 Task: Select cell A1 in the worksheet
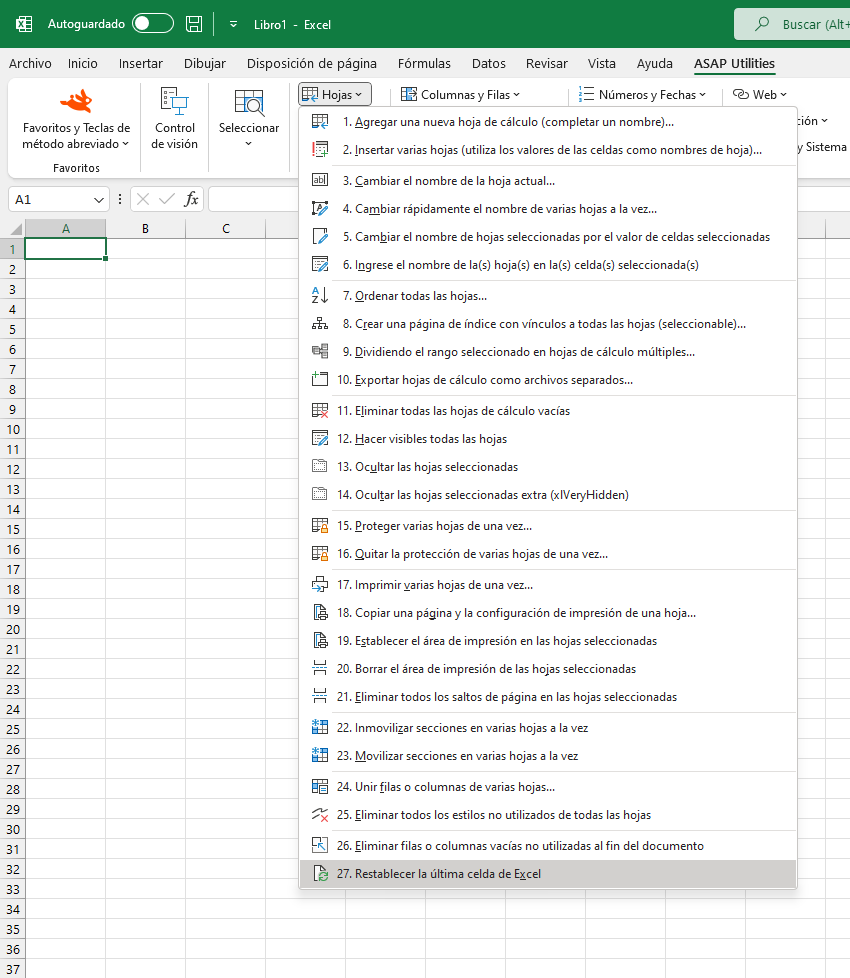[x=65, y=248]
